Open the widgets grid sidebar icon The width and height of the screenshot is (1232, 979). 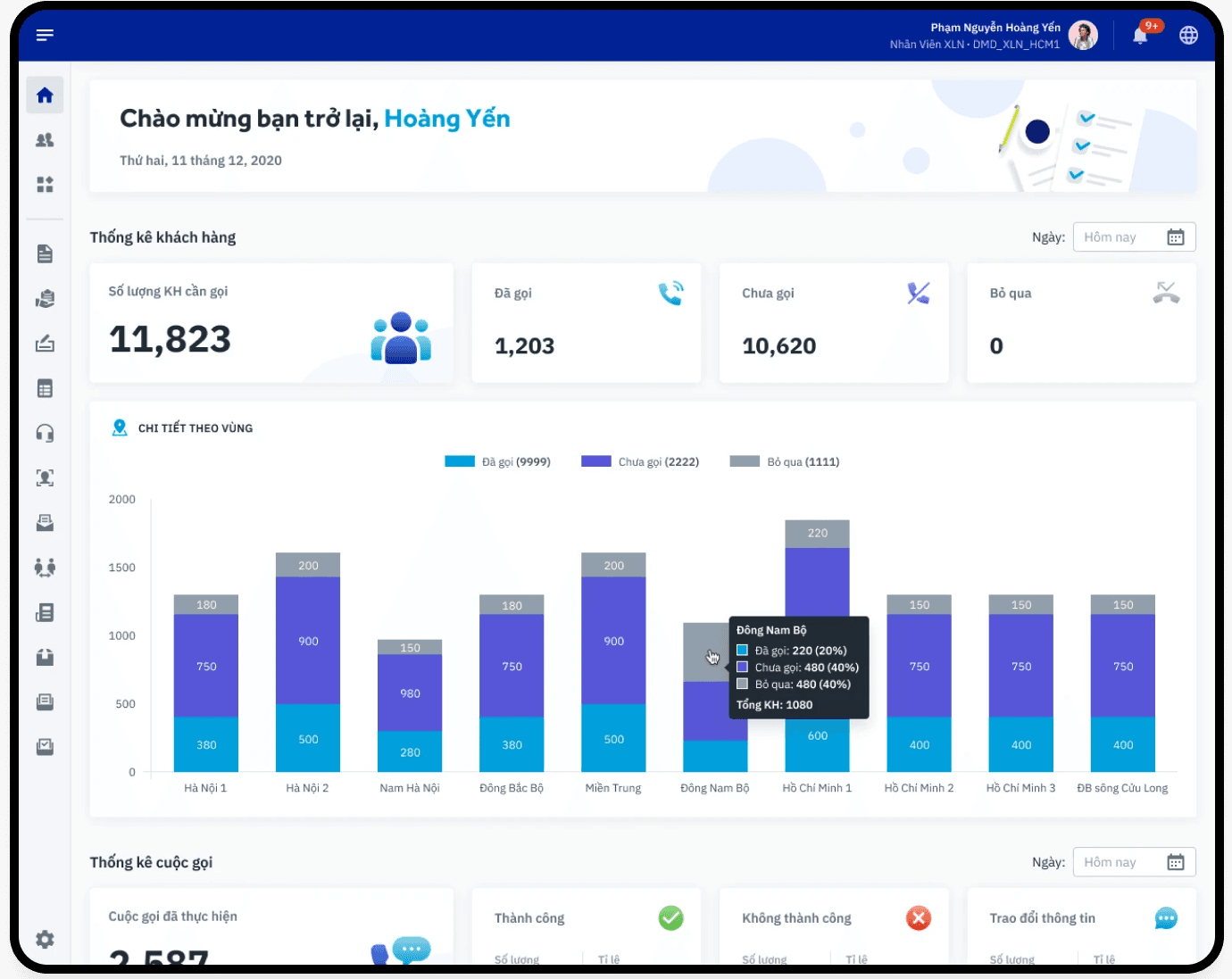[45, 185]
